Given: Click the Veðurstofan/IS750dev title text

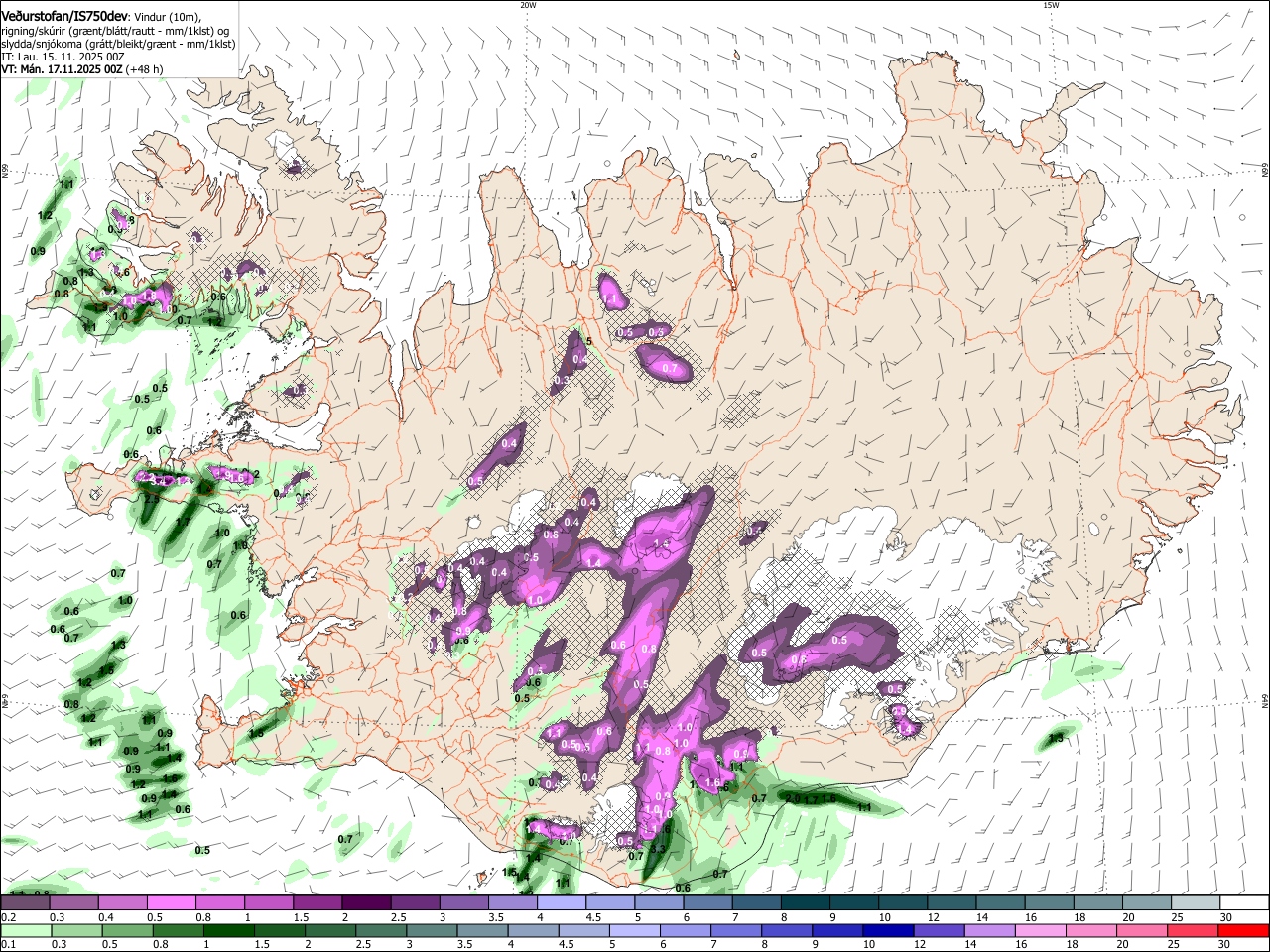Looking at the screenshot, I should pos(63,16).
